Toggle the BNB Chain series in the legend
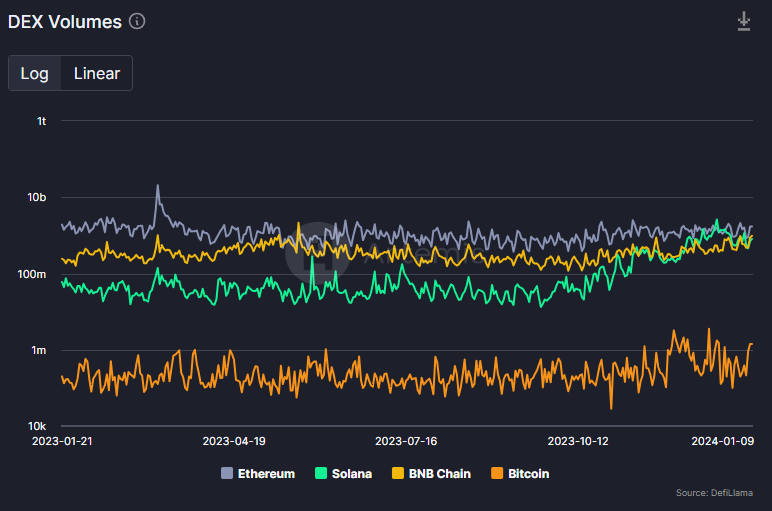Image resolution: width=772 pixels, height=511 pixels. (x=431, y=474)
